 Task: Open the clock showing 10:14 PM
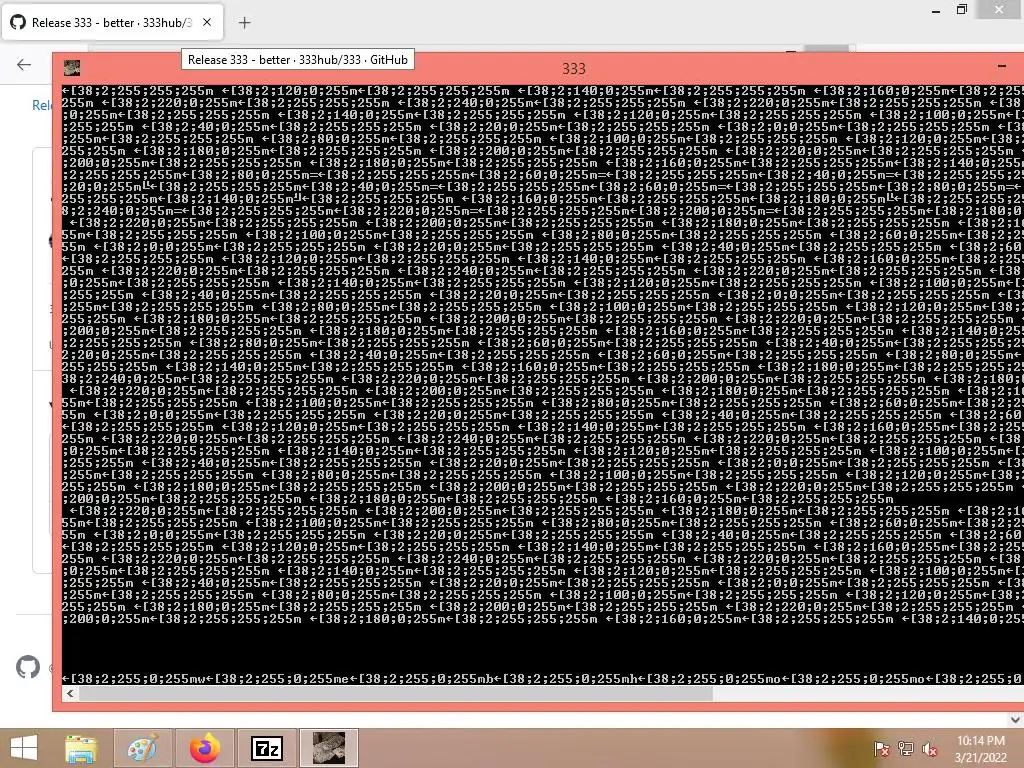tap(980, 749)
